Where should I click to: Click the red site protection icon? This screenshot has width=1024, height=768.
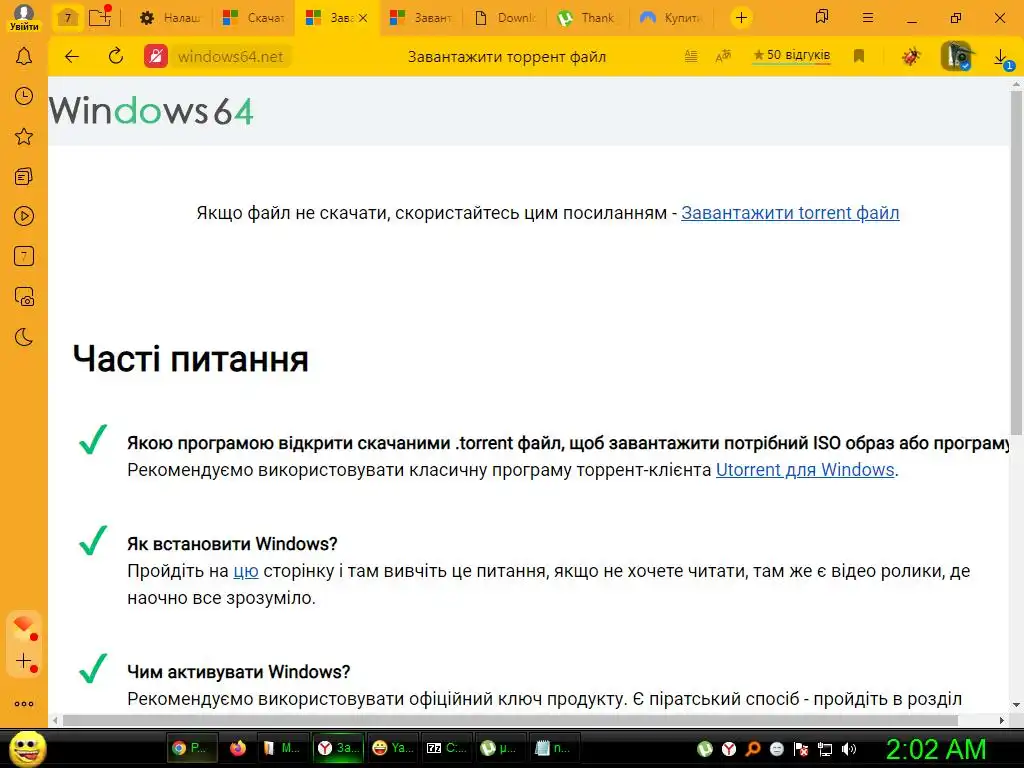[x=155, y=56]
